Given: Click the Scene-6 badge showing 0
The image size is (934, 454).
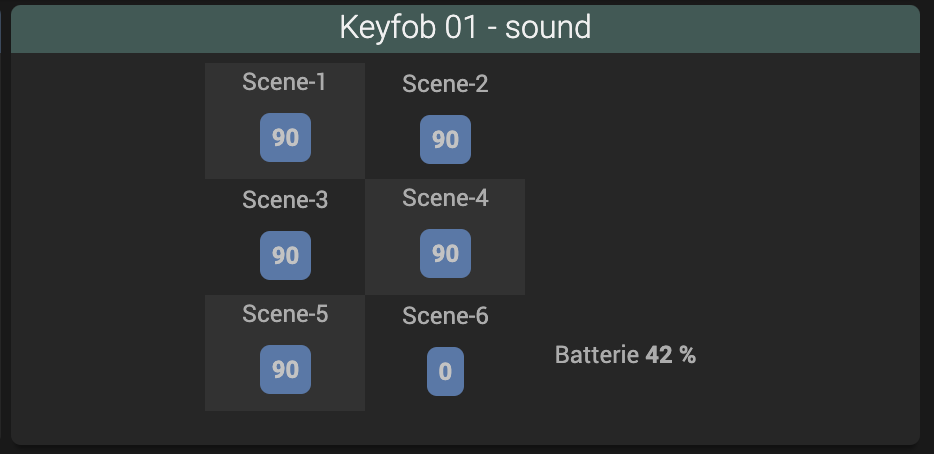Looking at the screenshot, I should [x=445, y=372].
